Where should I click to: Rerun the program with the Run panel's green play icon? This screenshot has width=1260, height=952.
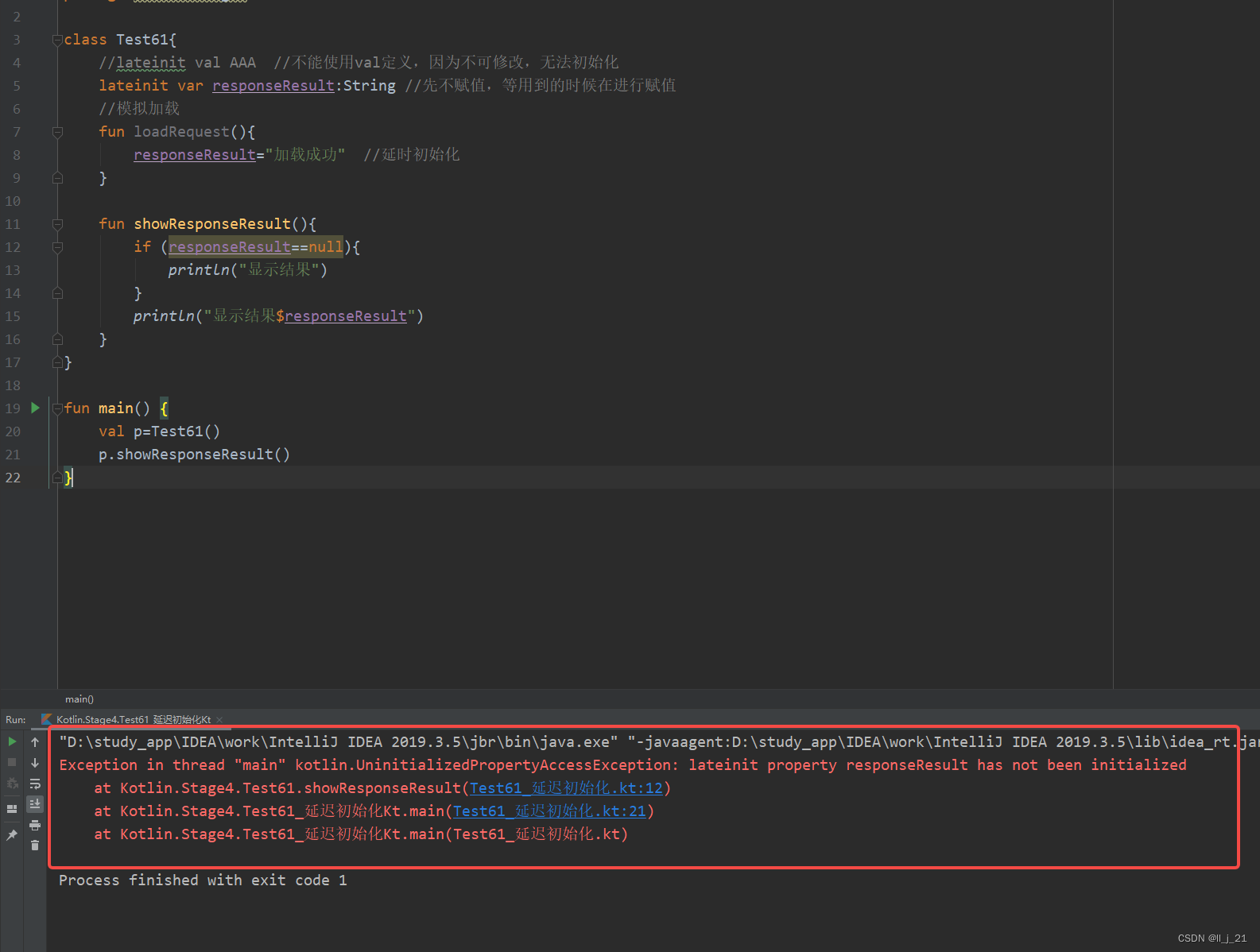(x=12, y=741)
